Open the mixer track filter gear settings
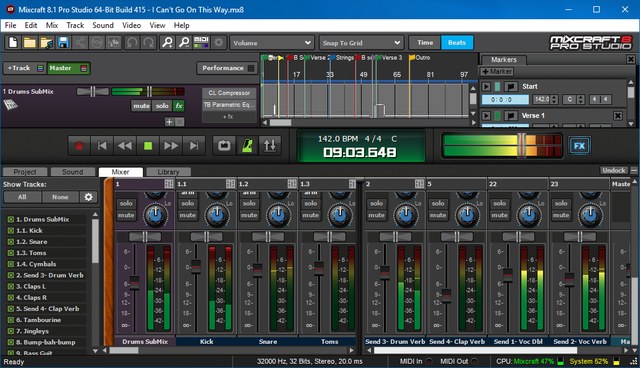 (89, 197)
